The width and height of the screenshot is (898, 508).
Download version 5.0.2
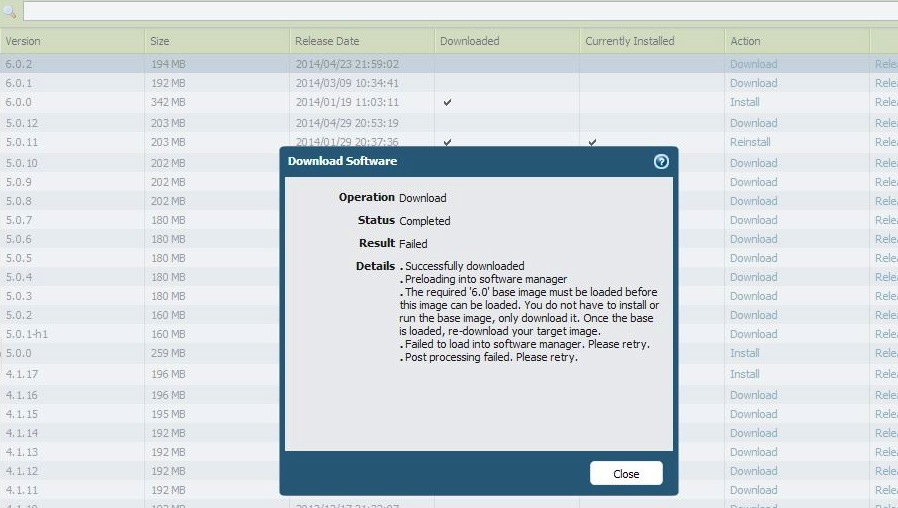click(754, 315)
